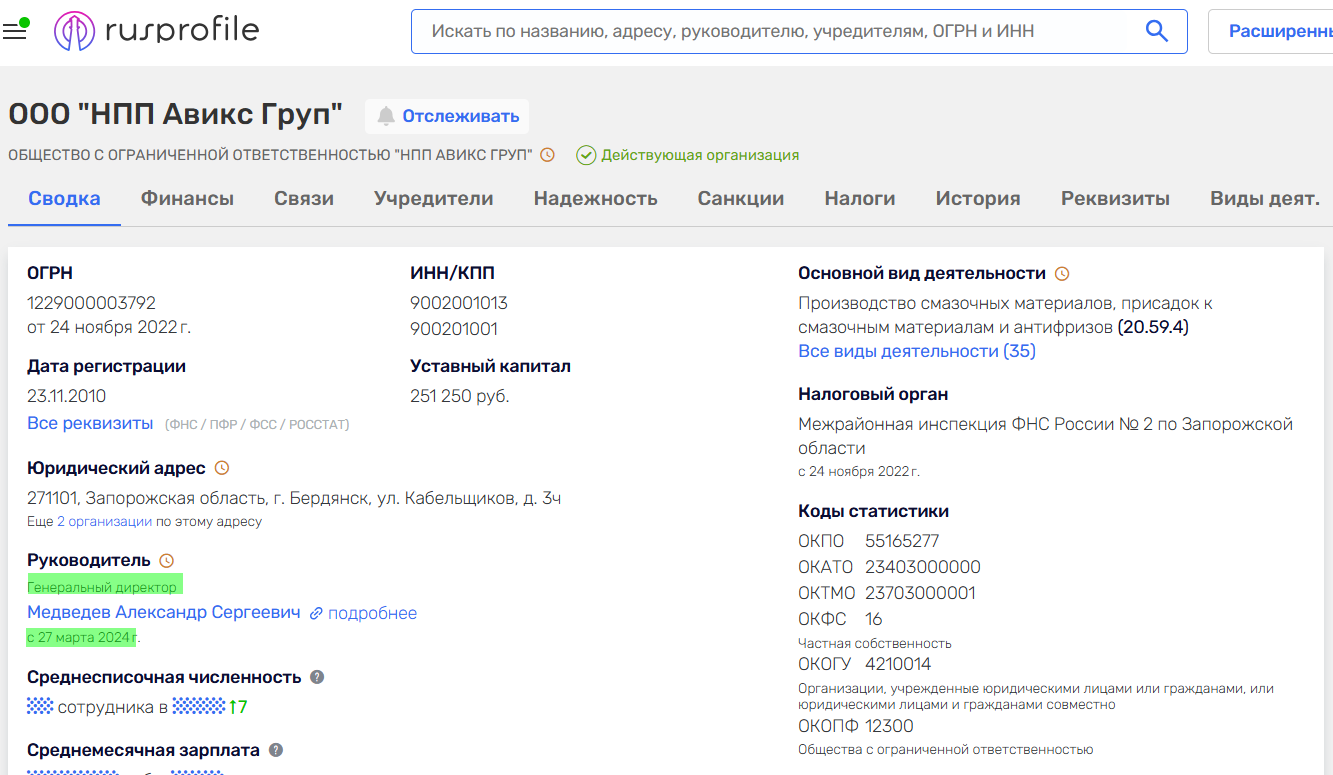Click history clock icon beside Юридический адрес

(222, 468)
